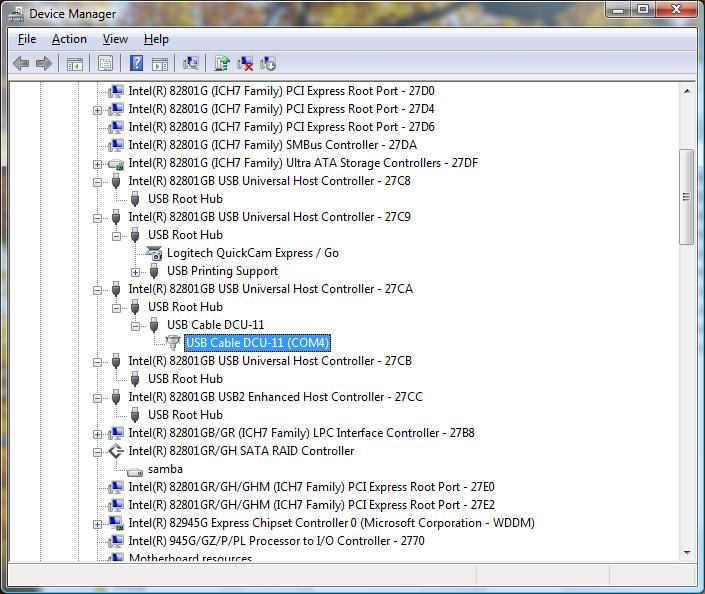
Task: Click the Processor to I/O Controller 2770 icon
Action: click(116, 541)
